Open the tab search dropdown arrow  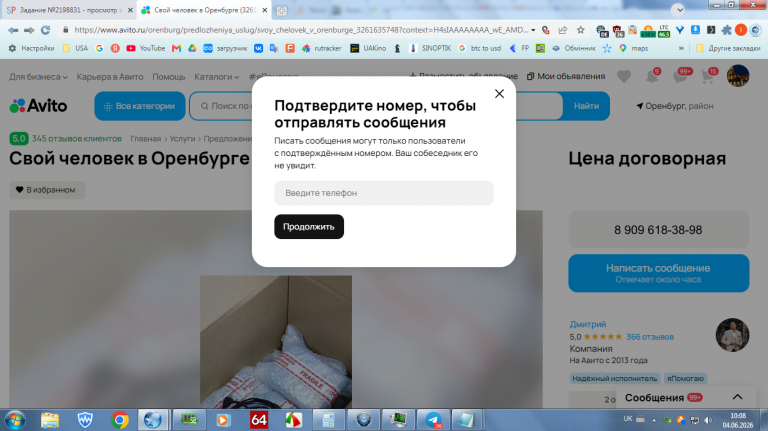[678, 9]
